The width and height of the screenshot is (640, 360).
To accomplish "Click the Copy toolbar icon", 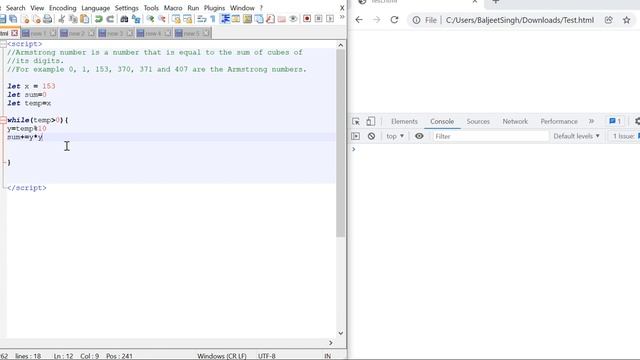I will click(73, 19).
